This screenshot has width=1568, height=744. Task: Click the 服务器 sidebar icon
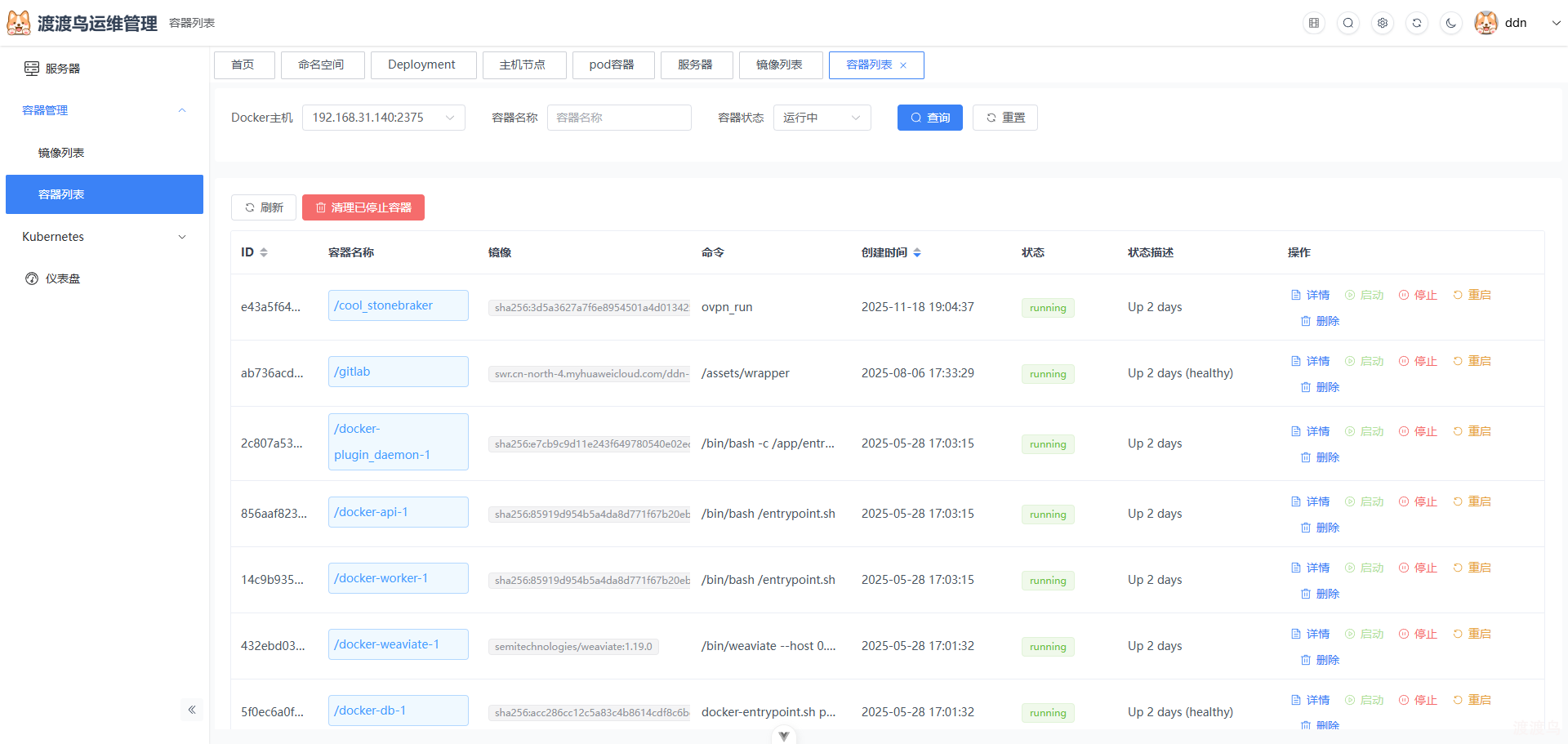(x=31, y=68)
